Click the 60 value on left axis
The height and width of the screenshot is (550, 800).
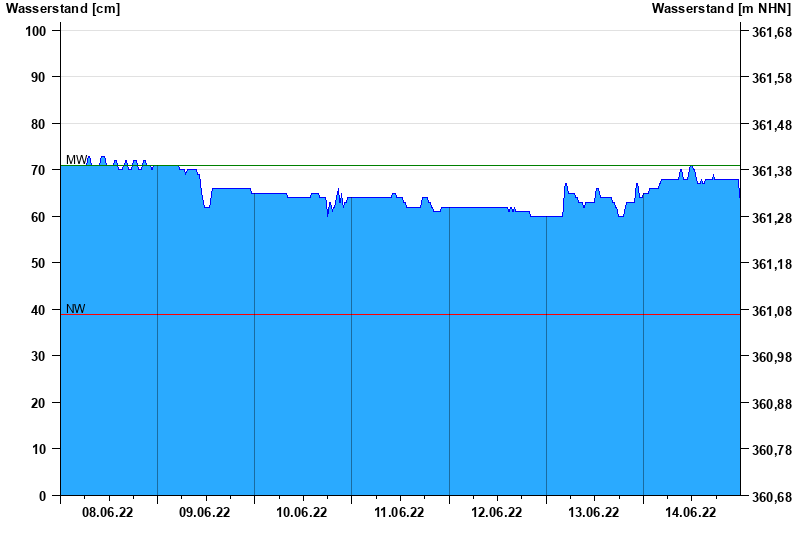click(39, 217)
